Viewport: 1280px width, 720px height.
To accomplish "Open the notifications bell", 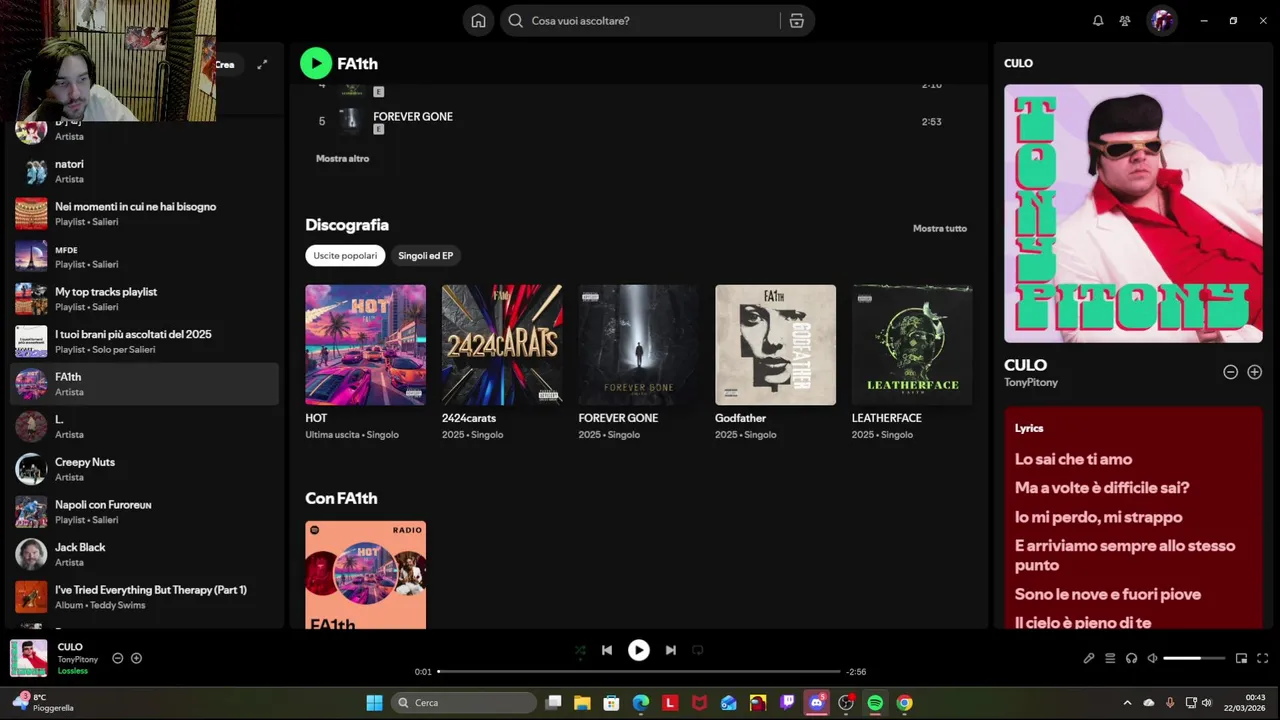I will pos(1098,21).
